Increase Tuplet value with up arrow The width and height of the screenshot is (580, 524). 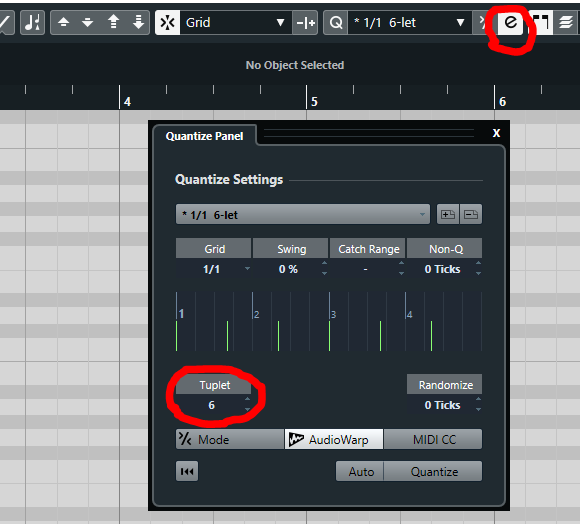pyautogui.click(x=247, y=399)
